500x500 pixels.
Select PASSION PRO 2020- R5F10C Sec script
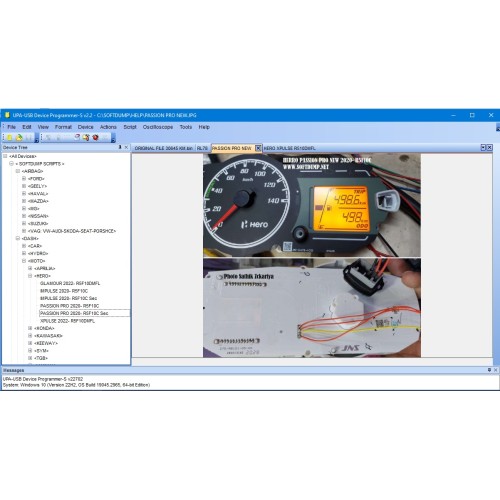coord(74,313)
